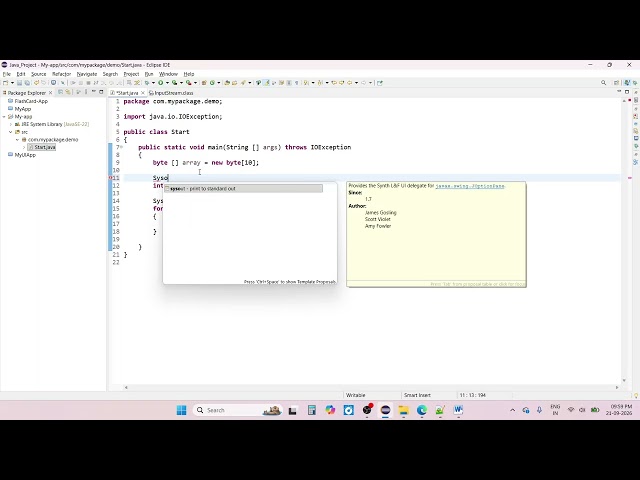Switch to the InputStream.class editor tab
This screenshot has width=640, height=480.
click(171, 93)
